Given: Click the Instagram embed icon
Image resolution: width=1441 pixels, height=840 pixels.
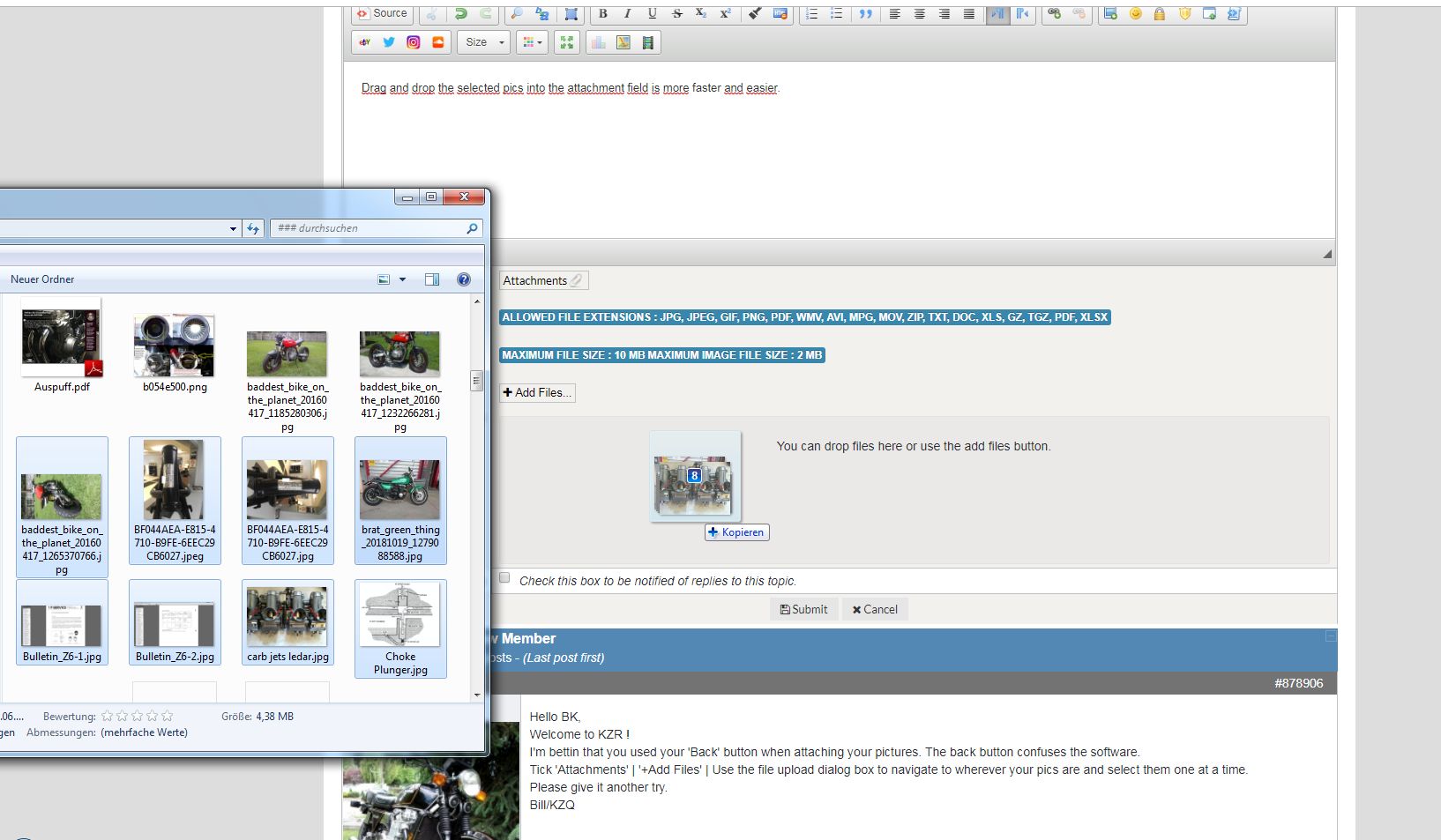Looking at the screenshot, I should point(413,42).
